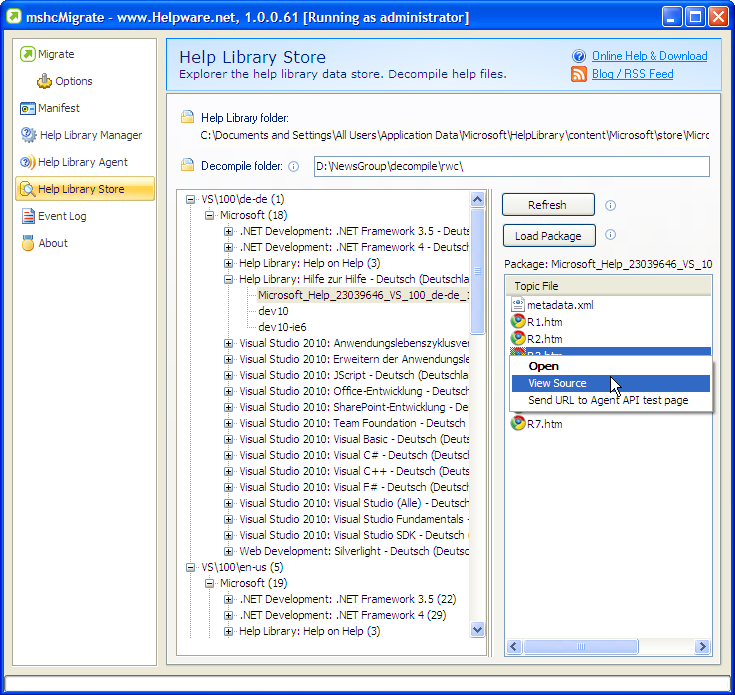Viewport: 735px width, 695px height.
Task: Click the Help Library Manager gear icon
Action: pos(29,135)
